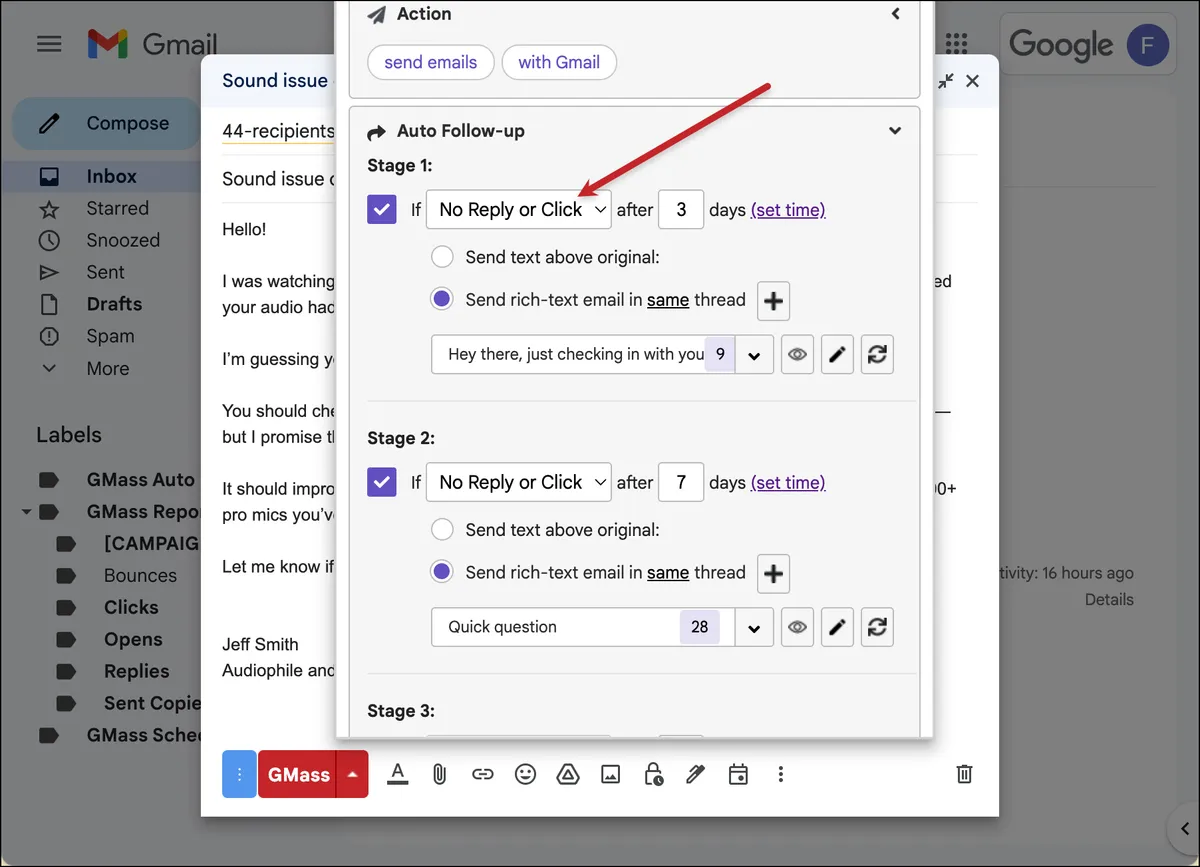Preview Stage 2 template with eye icon
This screenshot has height=867, width=1200.
point(797,627)
